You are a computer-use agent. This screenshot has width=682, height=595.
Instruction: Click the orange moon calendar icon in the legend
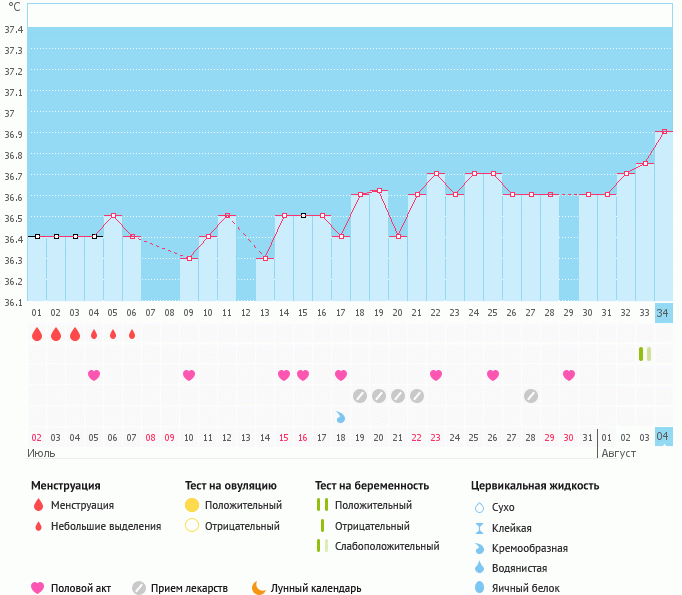click(x=259, y=588)
